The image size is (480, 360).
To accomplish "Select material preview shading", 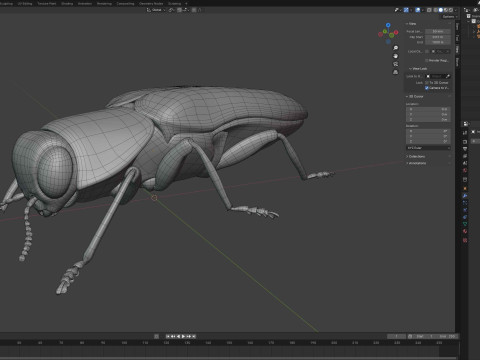I will point(446,10).
